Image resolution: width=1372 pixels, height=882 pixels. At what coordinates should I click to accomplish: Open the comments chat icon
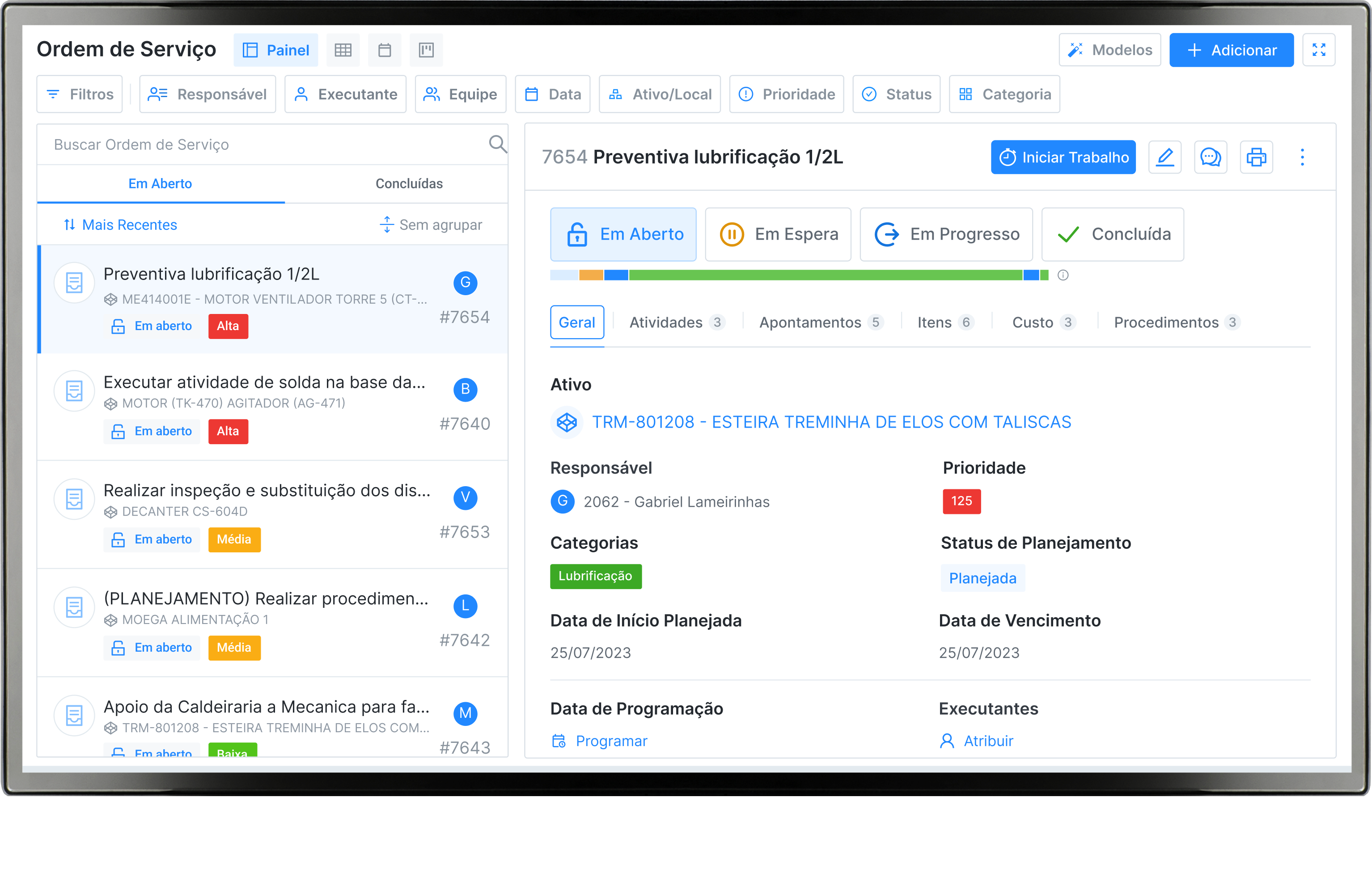click(x=1210, y=157)
